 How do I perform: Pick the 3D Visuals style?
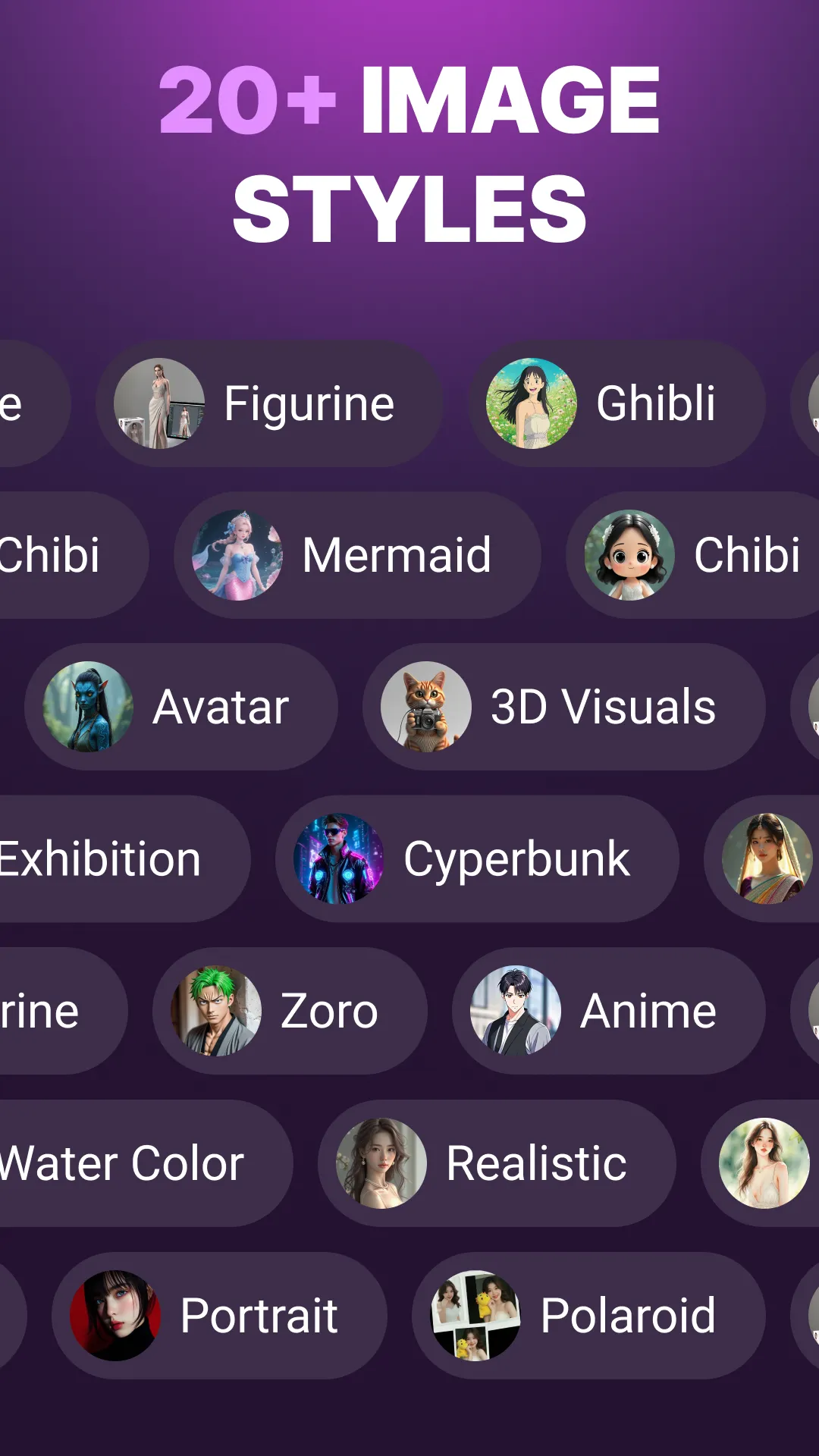tap(563, 707)
